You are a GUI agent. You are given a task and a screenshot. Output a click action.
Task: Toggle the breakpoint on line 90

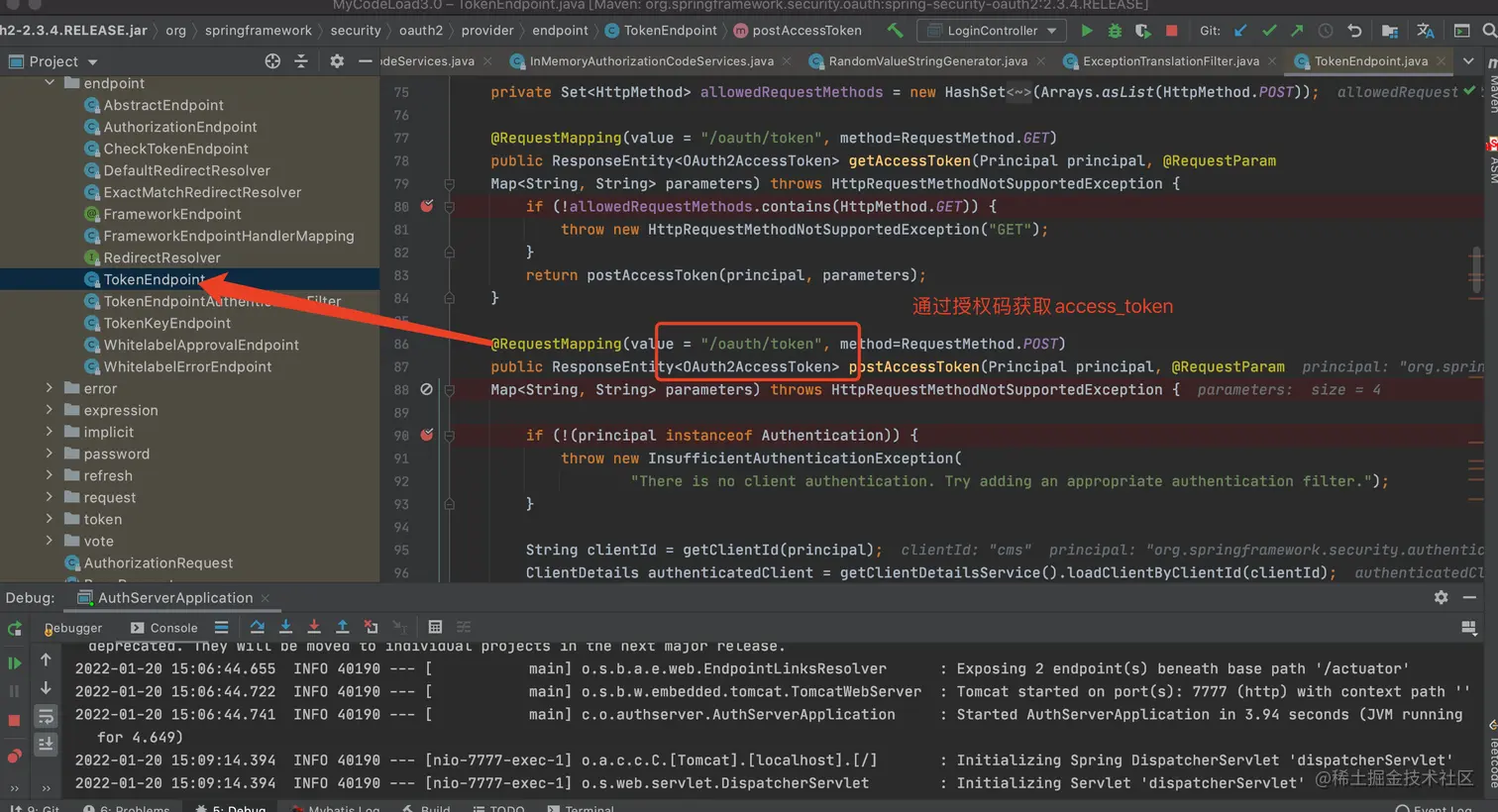pyautogui.click(x=427, y=435)
